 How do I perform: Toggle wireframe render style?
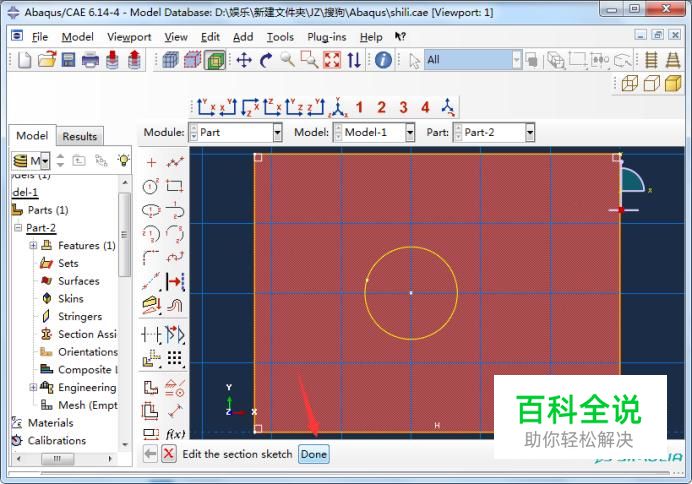pyautogui.click(x=629, y=83)
